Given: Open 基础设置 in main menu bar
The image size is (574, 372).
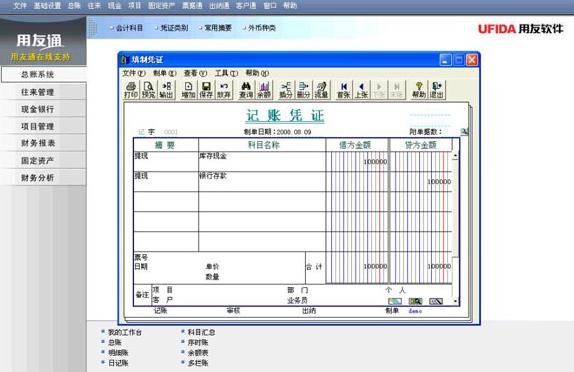Looking at the screenshot, I should point(47,5).
